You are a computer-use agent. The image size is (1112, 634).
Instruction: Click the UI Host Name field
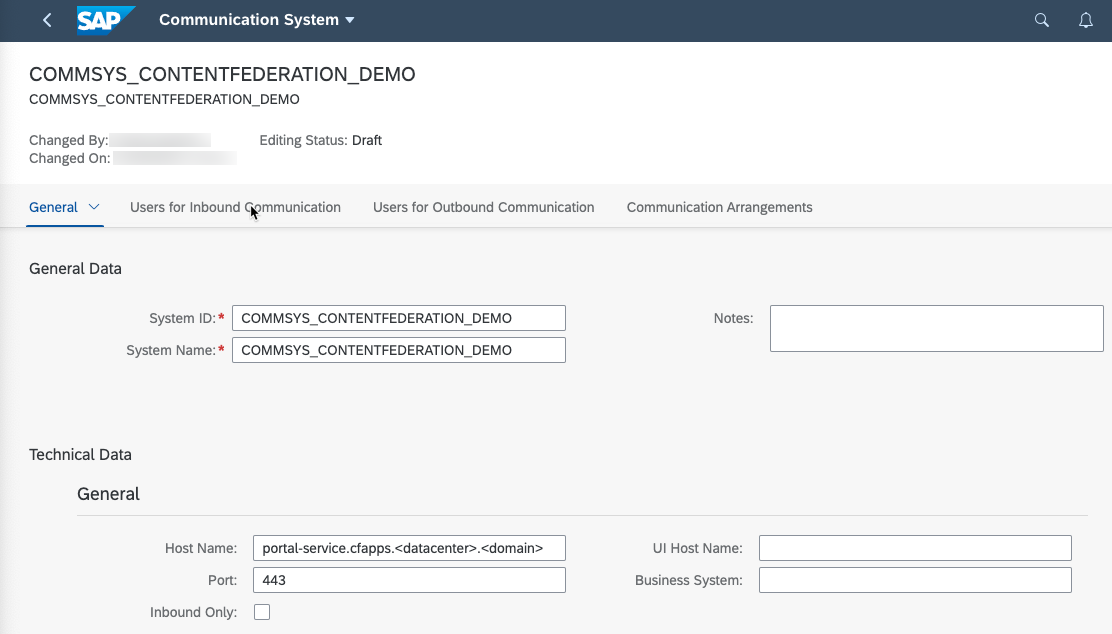pyautogui.click(x=915, y=548)
